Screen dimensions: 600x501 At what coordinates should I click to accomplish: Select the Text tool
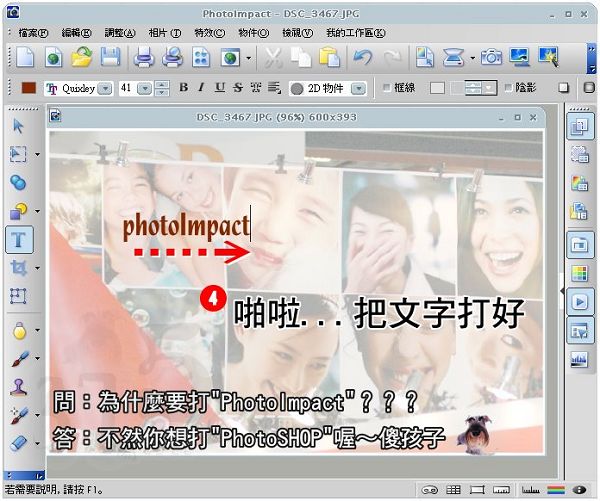tap(19, 240)
